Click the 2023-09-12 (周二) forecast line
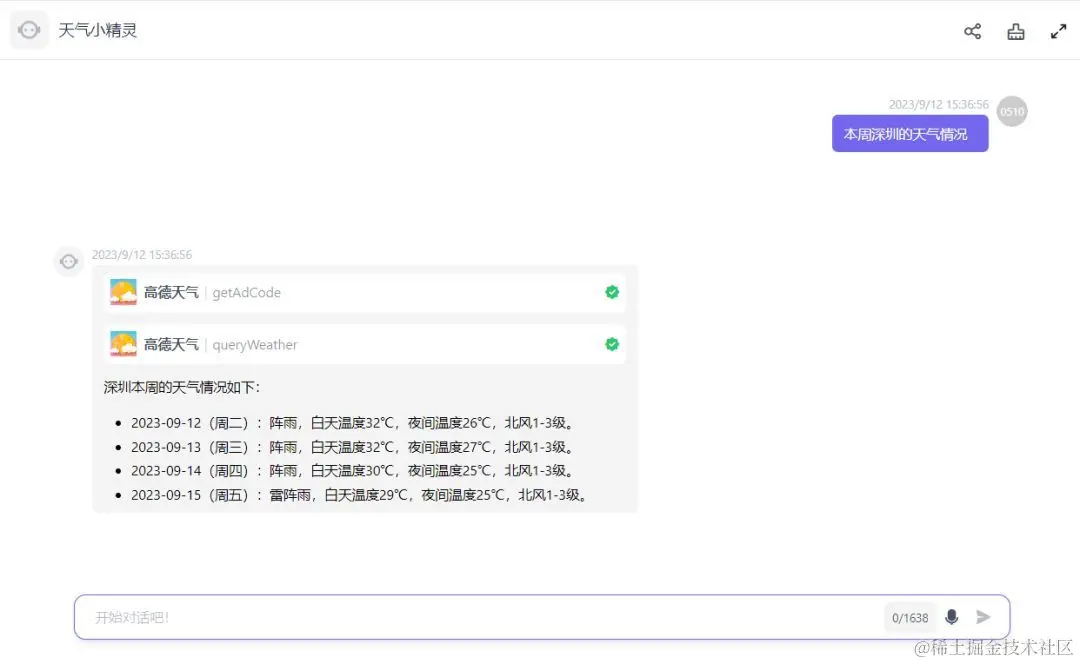Screen dimensions: 1080x664 351,423
